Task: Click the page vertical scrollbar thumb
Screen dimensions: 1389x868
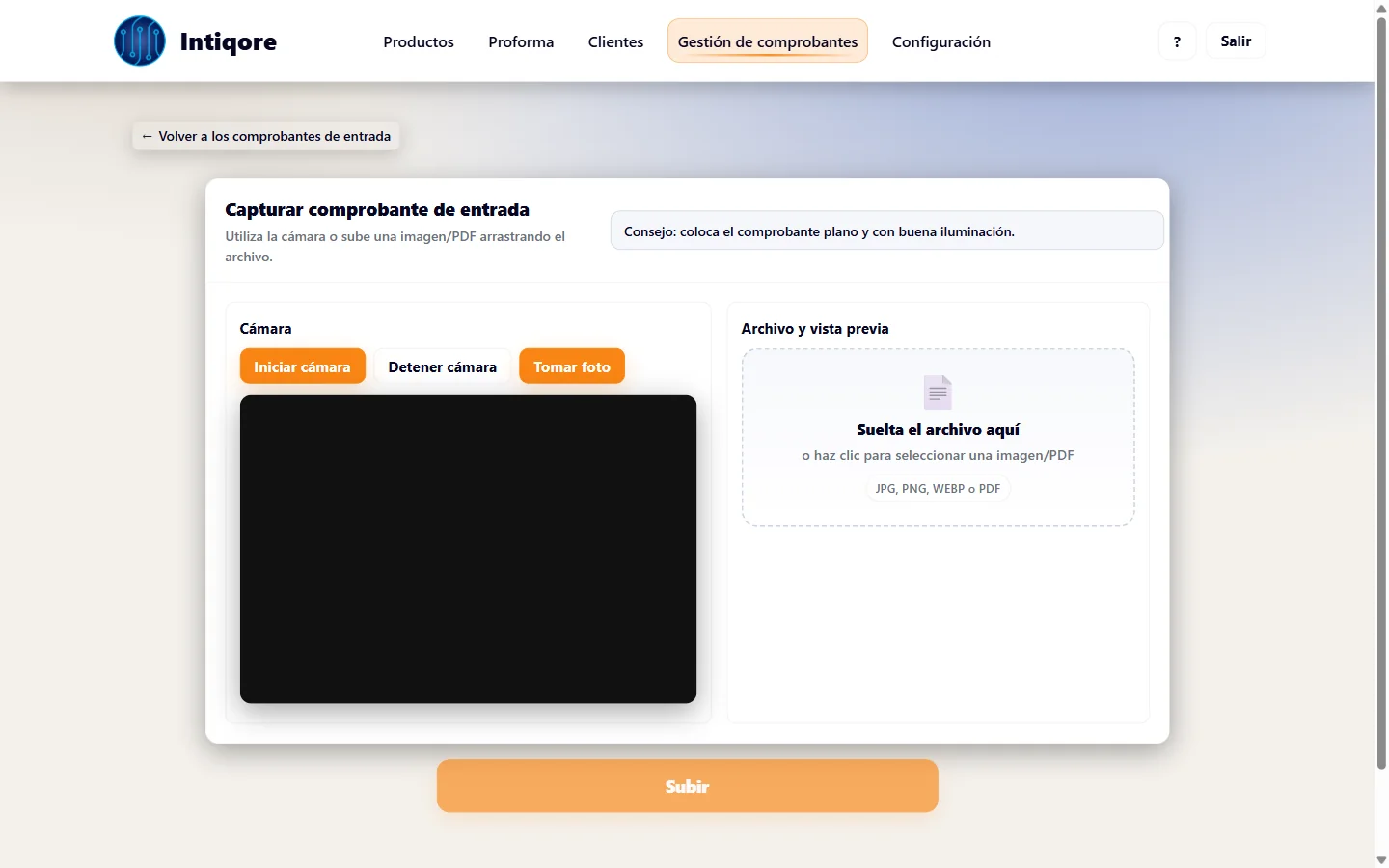Action: pyautogui.click(x=1381, y=393)
